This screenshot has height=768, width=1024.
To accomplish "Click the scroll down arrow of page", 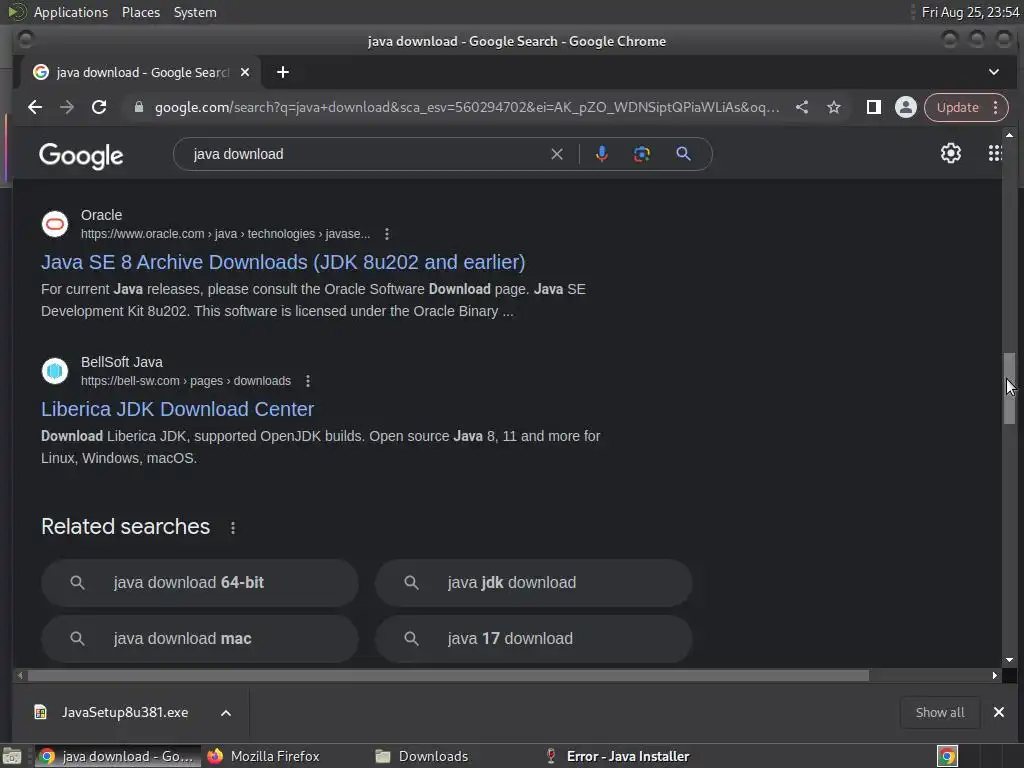I will point(1010,660).
